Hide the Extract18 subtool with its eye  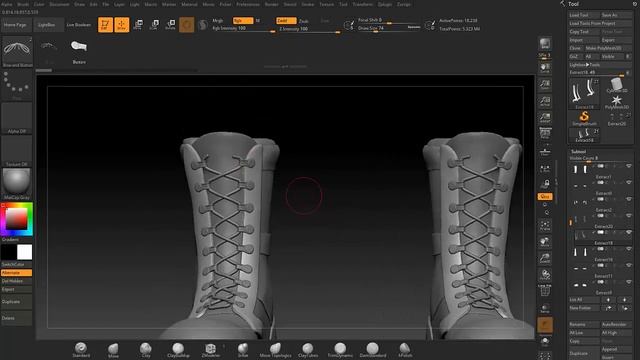(x=629, y=232)
